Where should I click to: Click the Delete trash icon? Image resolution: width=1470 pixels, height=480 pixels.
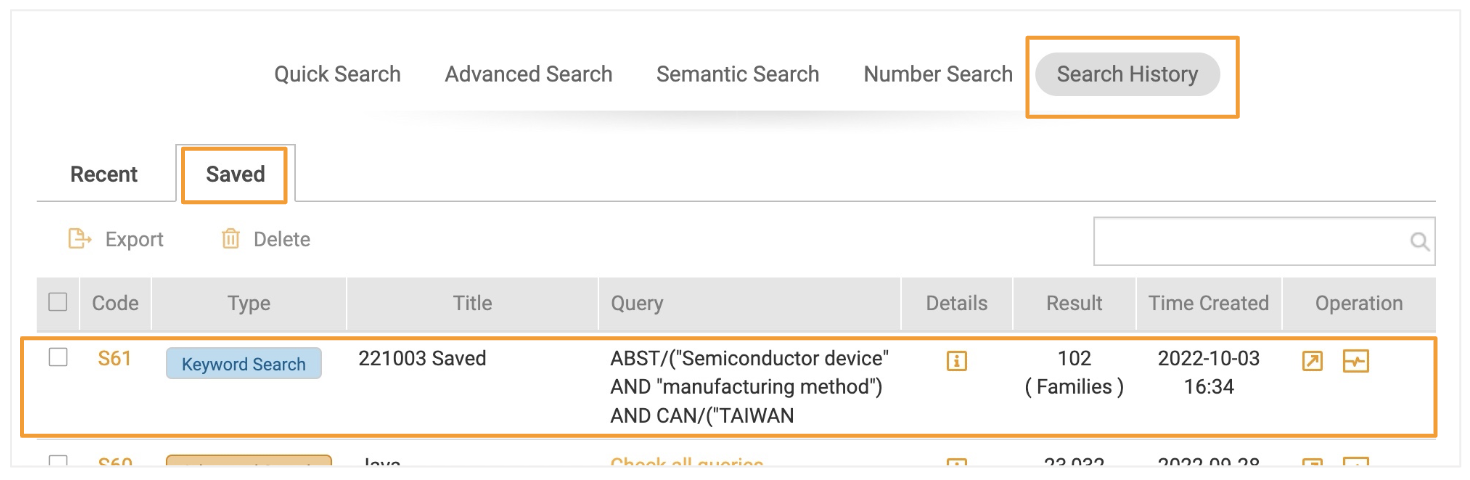(231, 239)
